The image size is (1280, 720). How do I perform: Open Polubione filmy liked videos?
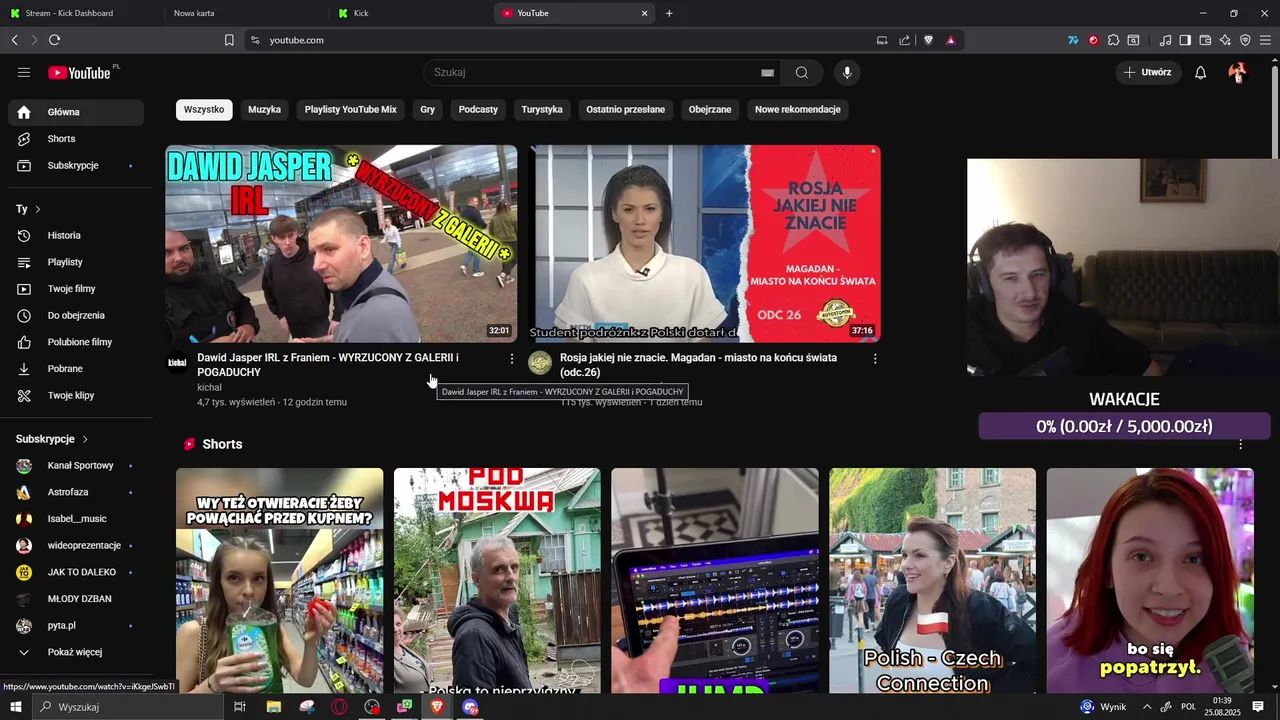click(76, 342)
